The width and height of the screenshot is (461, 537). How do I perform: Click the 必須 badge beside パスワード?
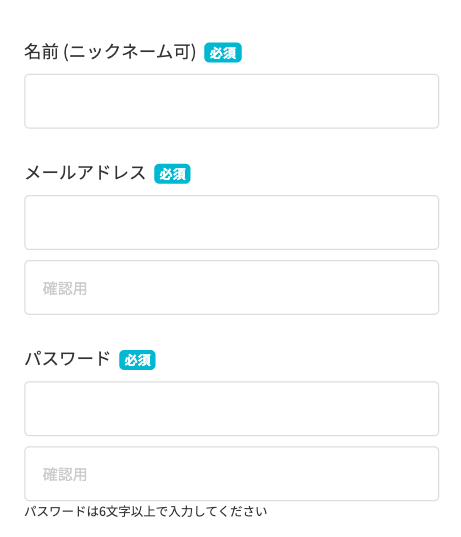(137, 360)
